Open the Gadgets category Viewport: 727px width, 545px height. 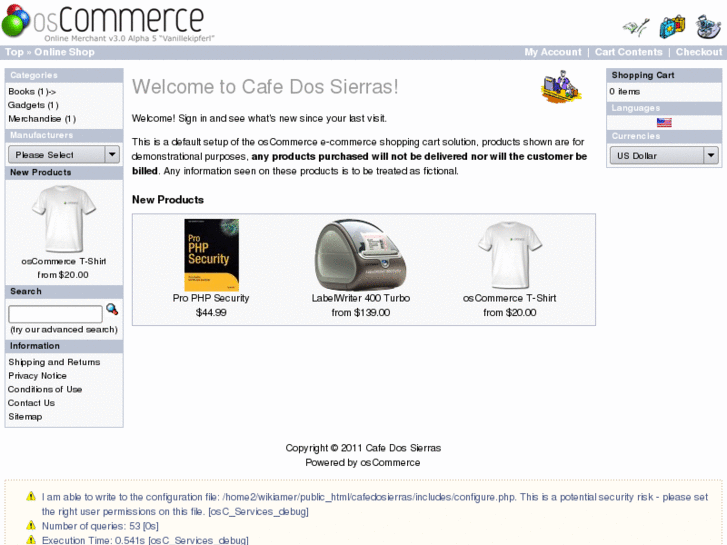(x=33, y=105)
